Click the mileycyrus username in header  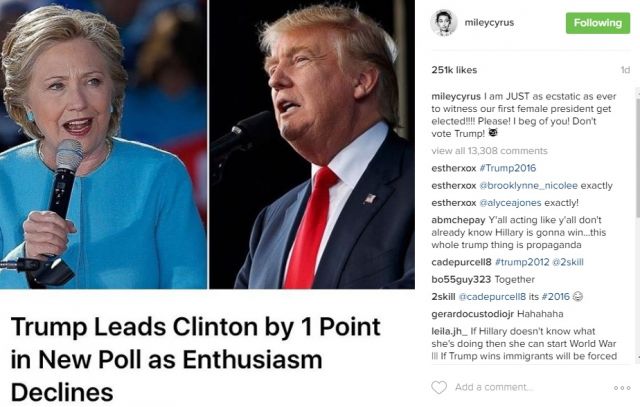click(489, 23)
